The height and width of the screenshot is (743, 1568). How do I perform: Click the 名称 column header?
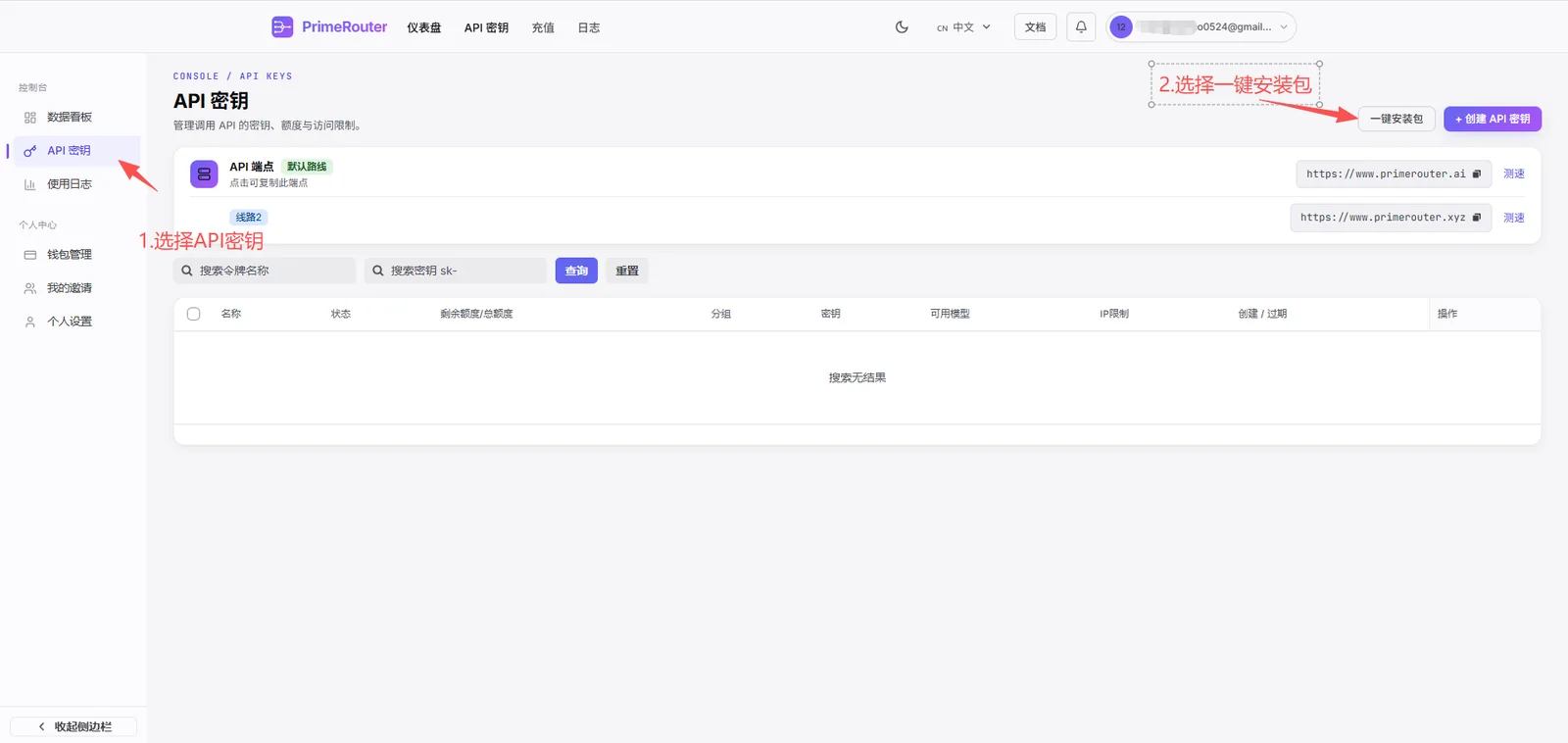[231, 314]
